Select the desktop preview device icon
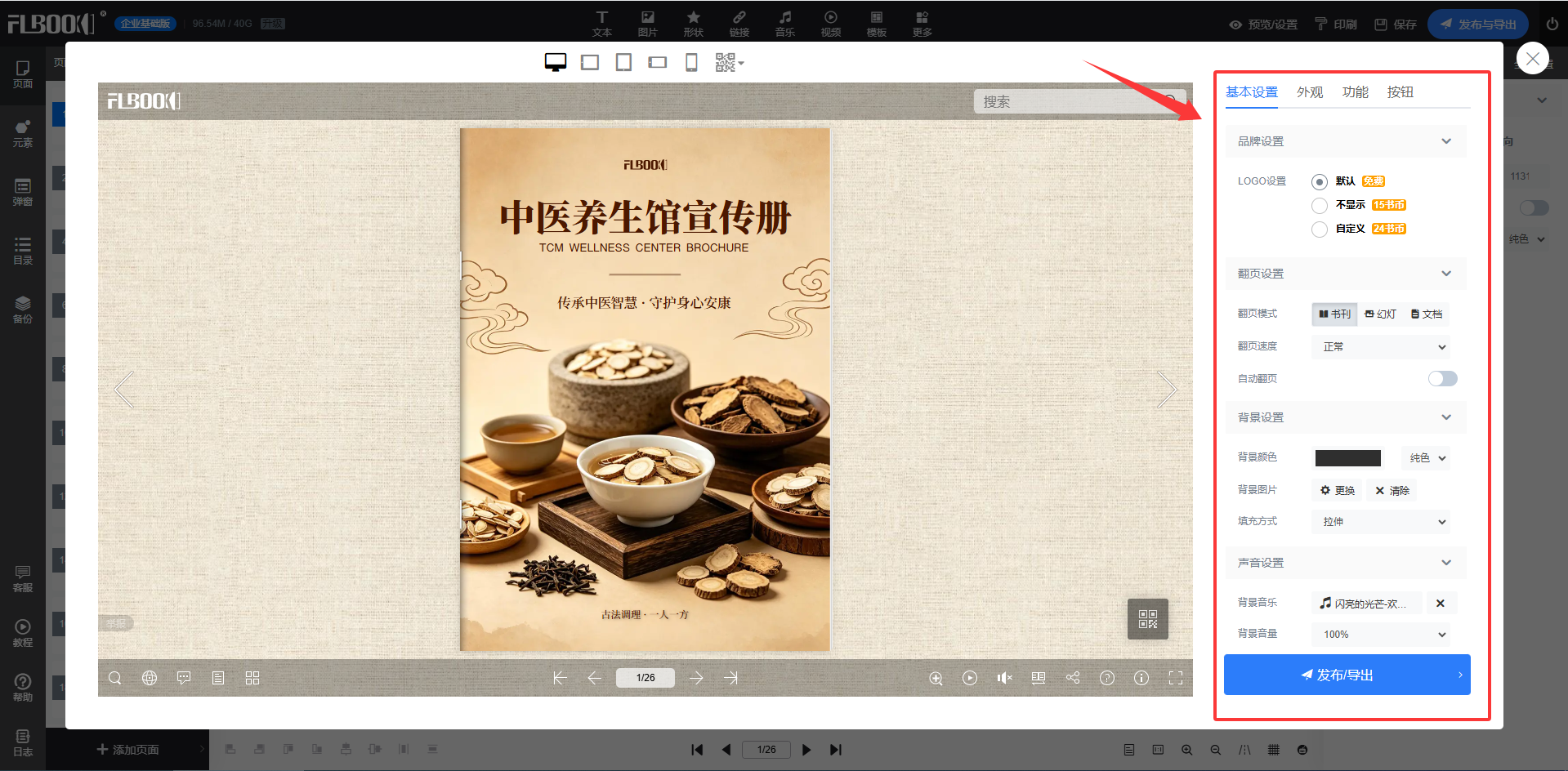This screenshot has width=1568, height=771. [x=556, y=63]
